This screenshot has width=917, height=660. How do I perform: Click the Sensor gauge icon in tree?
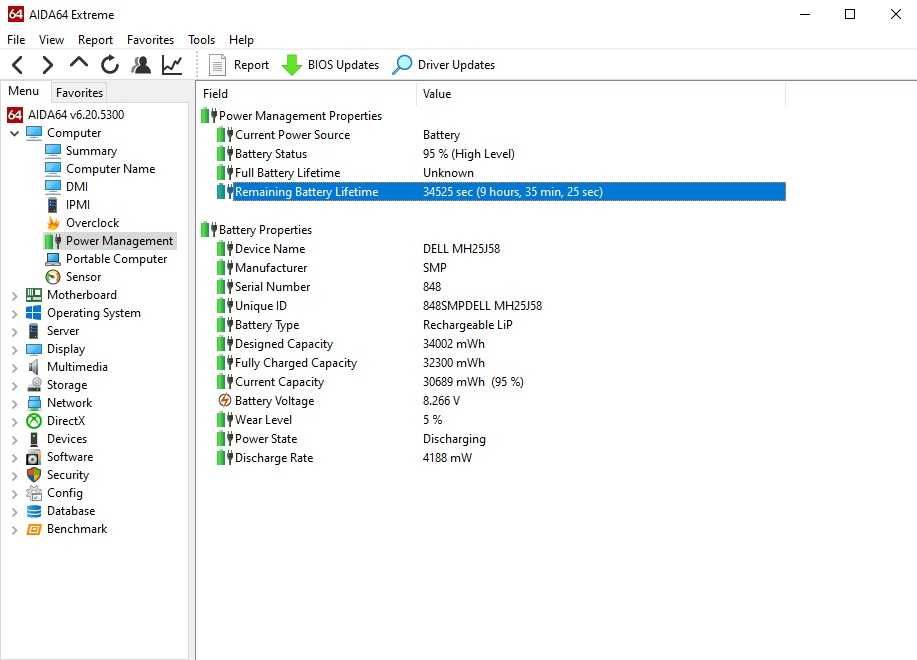(x=53, y=277)
